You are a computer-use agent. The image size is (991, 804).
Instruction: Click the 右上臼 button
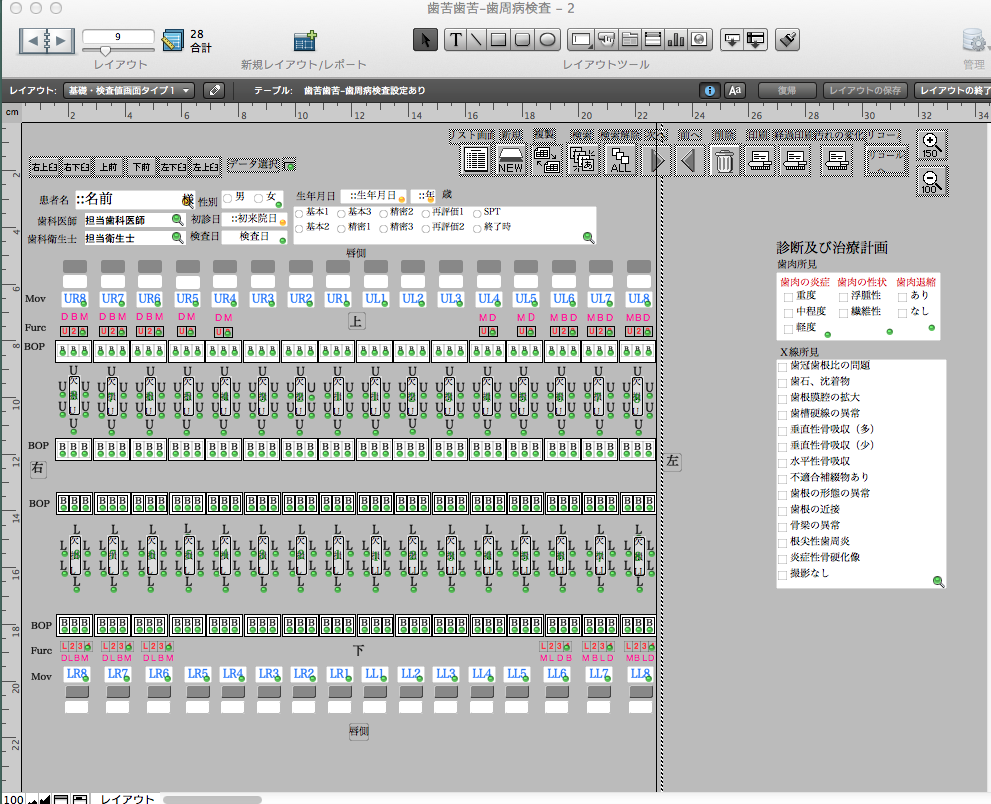pos(44,166)
